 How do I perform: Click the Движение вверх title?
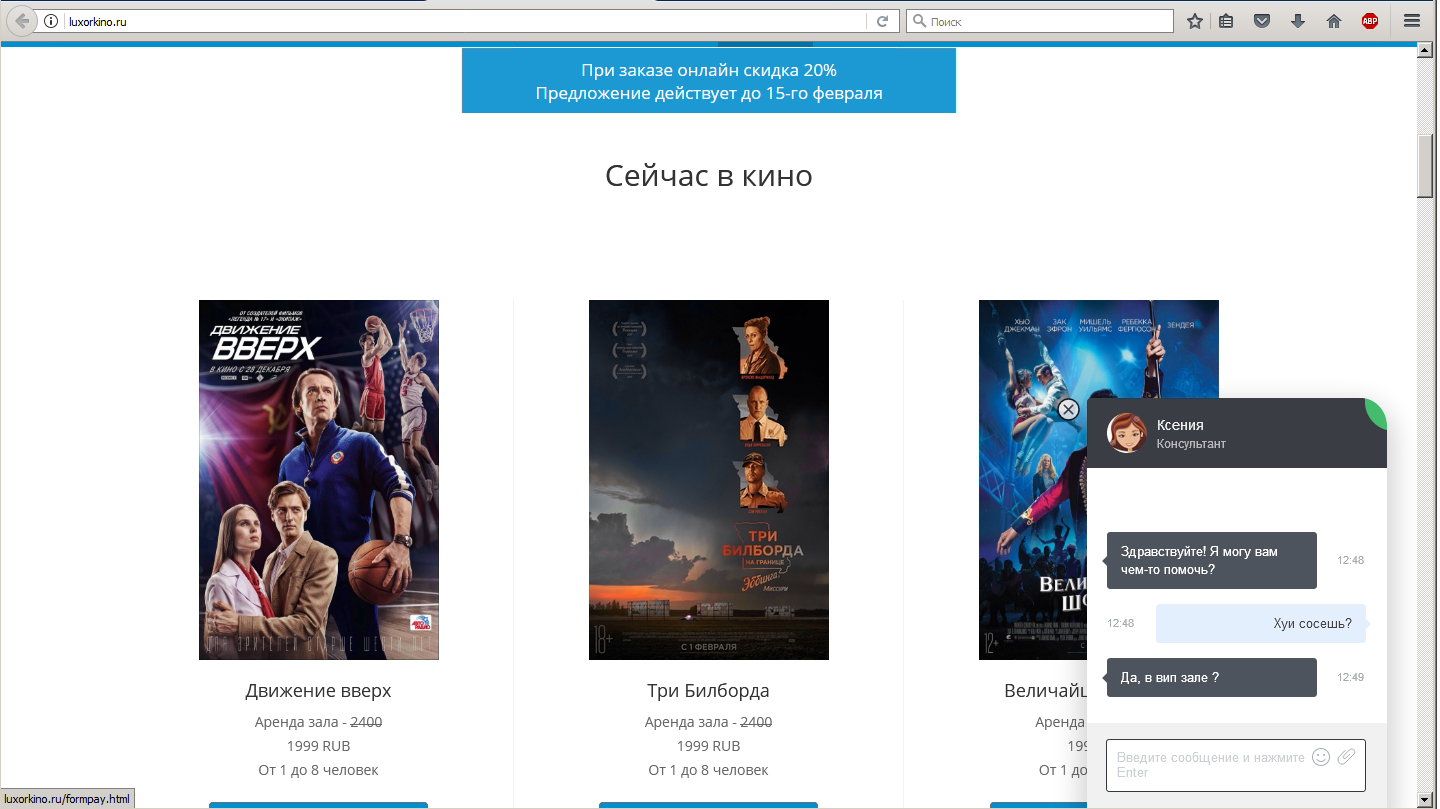point(318,691)
